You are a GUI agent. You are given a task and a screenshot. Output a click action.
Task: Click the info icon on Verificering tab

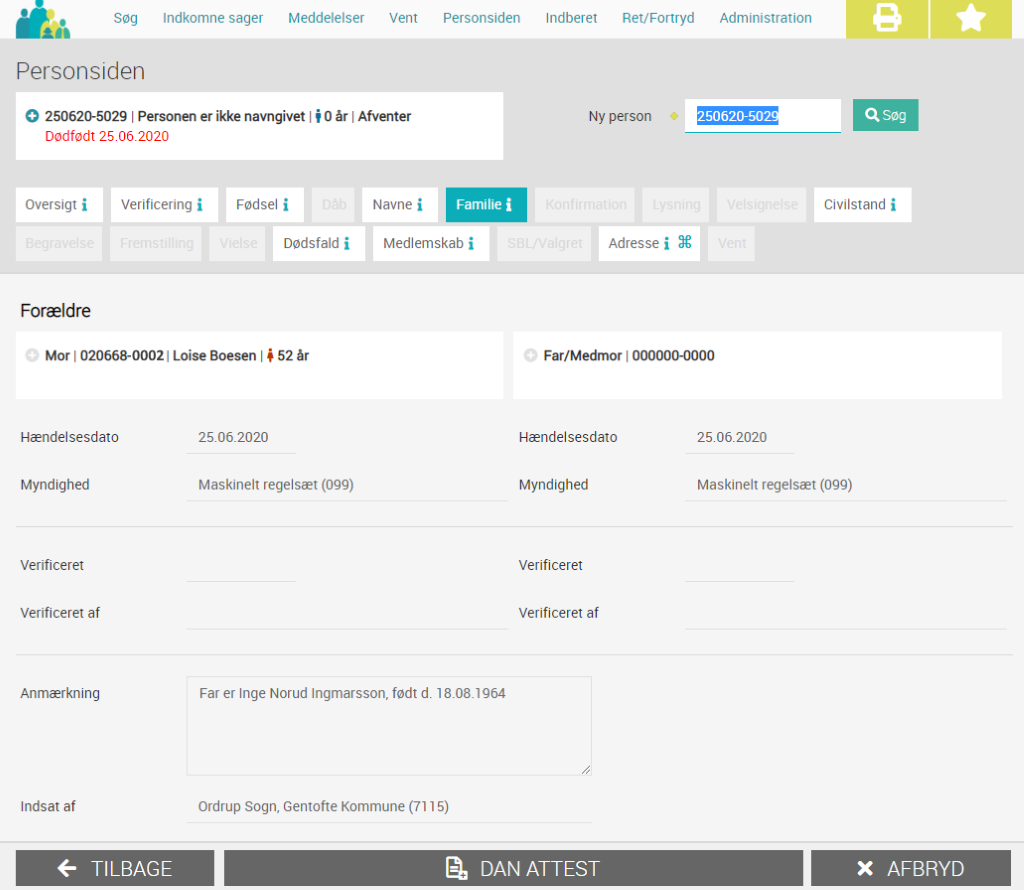coord(200,205)
